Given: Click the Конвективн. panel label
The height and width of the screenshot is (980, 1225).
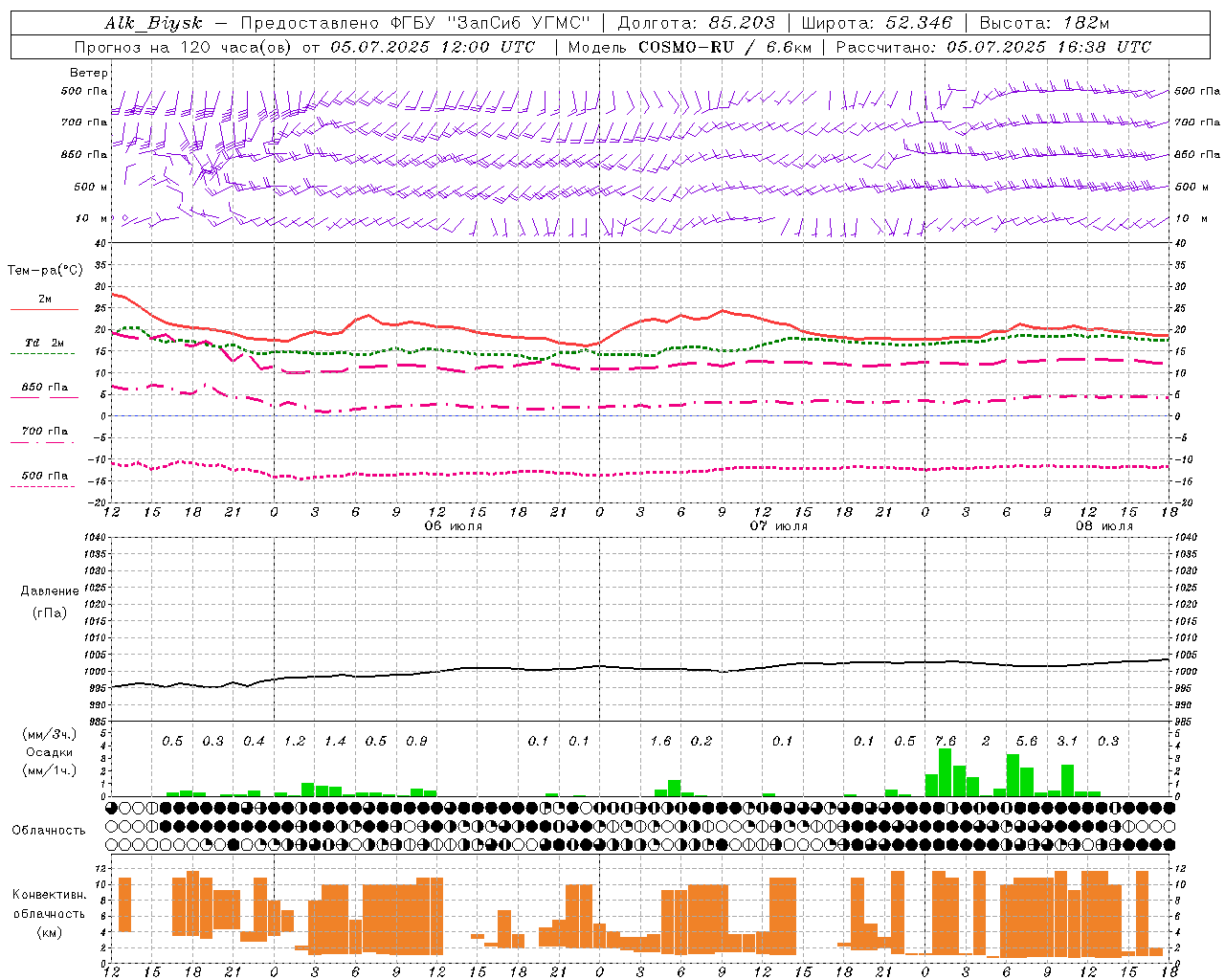Looking at the screenshot, I should tap(50, 895).
